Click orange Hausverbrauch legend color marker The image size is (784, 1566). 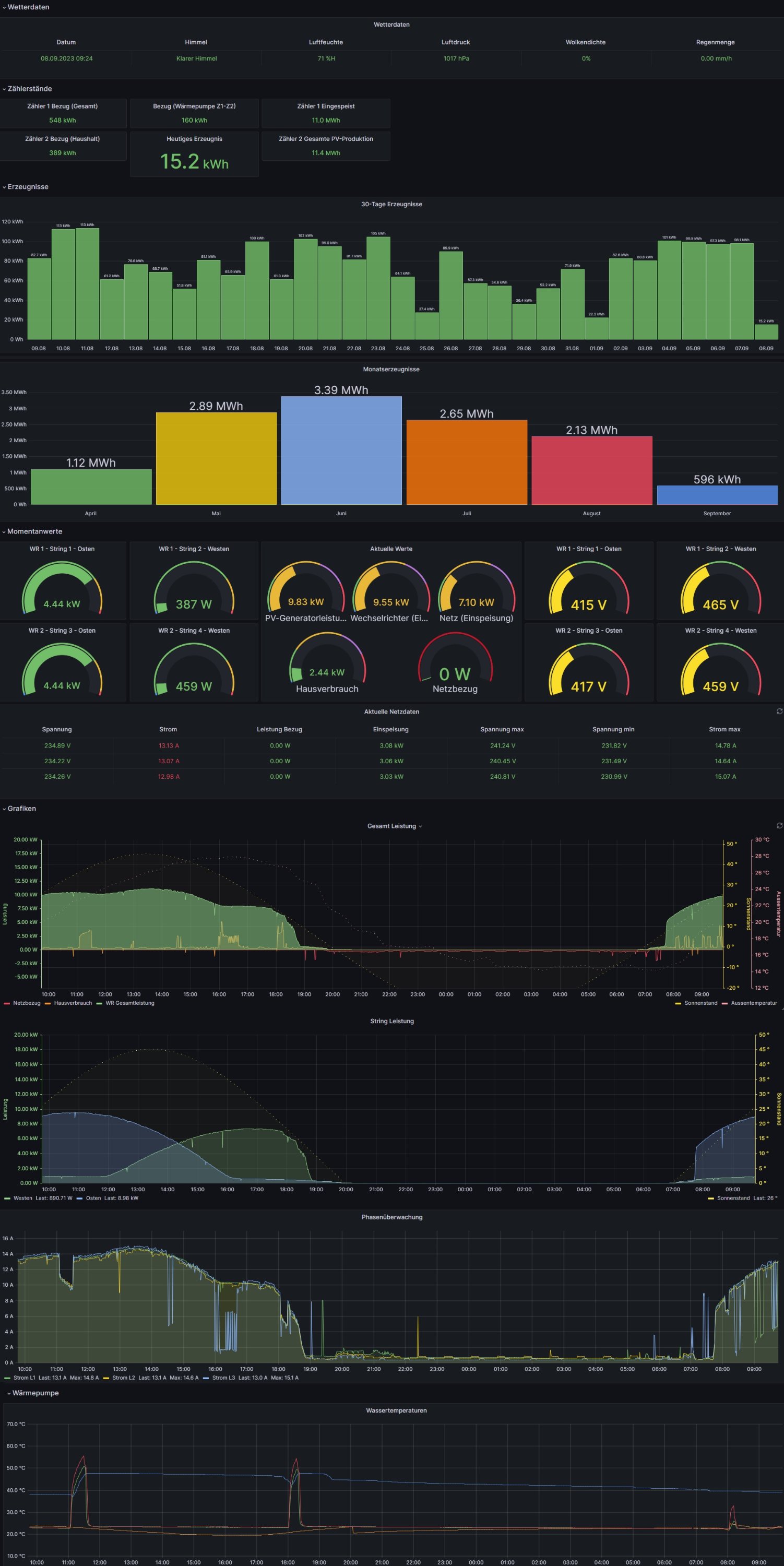pyautogui.click(x=47, y=1003)
